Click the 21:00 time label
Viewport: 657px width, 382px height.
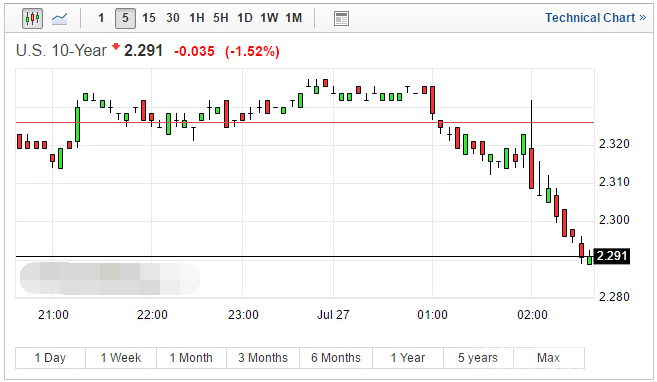coord(53,315)
